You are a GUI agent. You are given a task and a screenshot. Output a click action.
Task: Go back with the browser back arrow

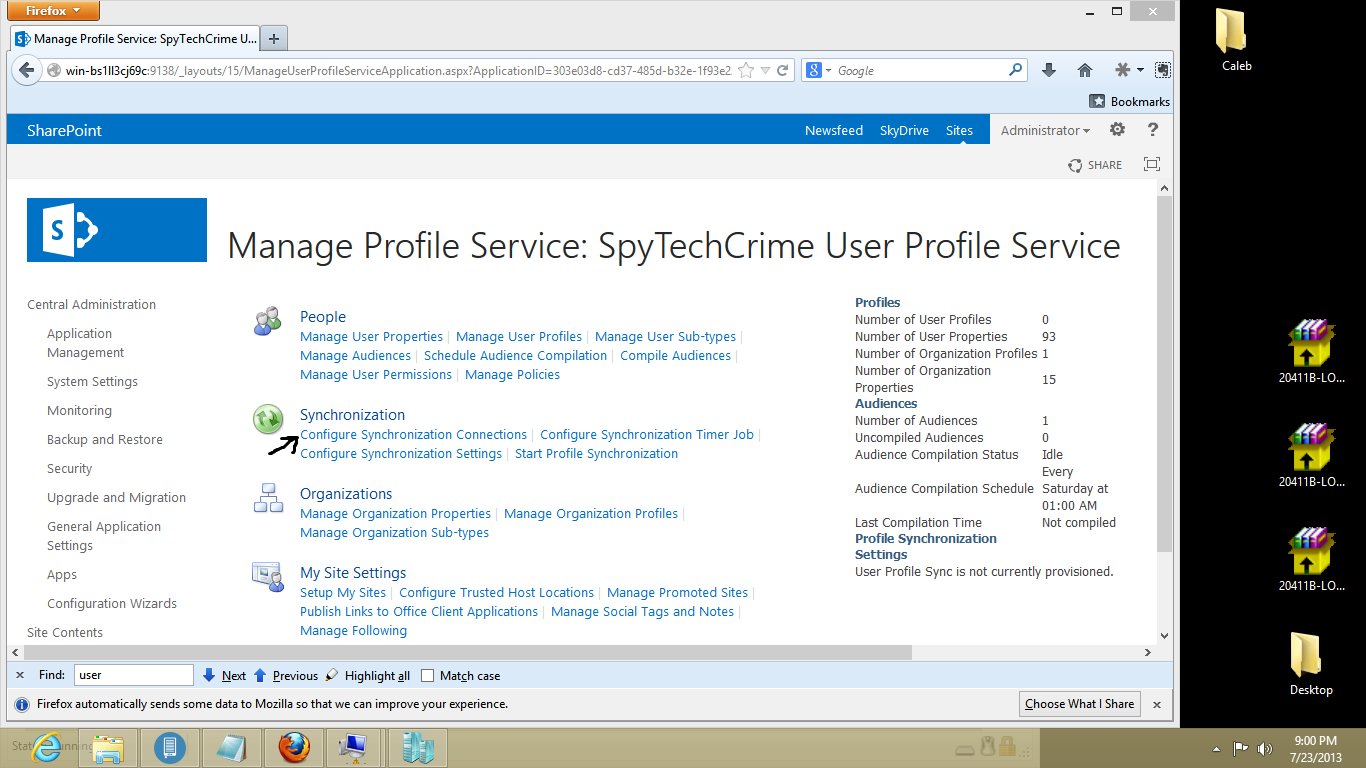[x=26, y=70]
